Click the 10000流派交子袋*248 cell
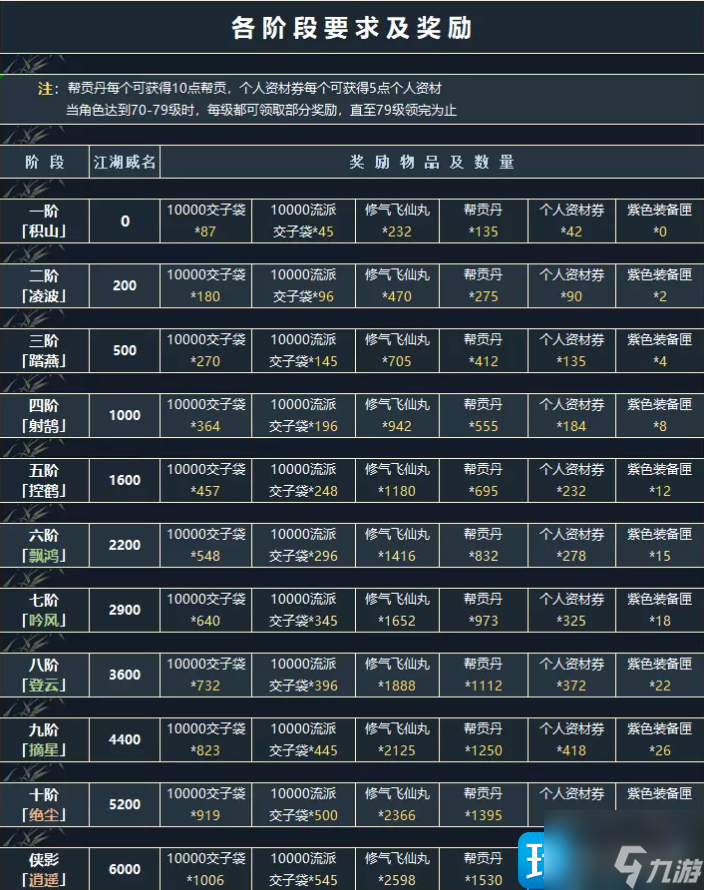Image resolution: width=704 pixels, height=890 pixels. click(303, 480)
